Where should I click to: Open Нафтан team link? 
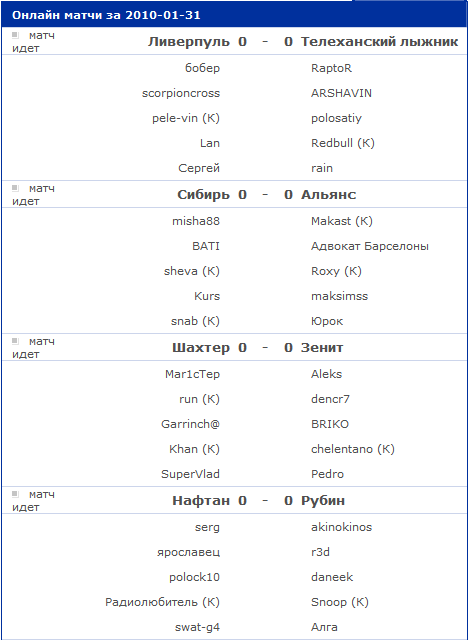(201, 501)
